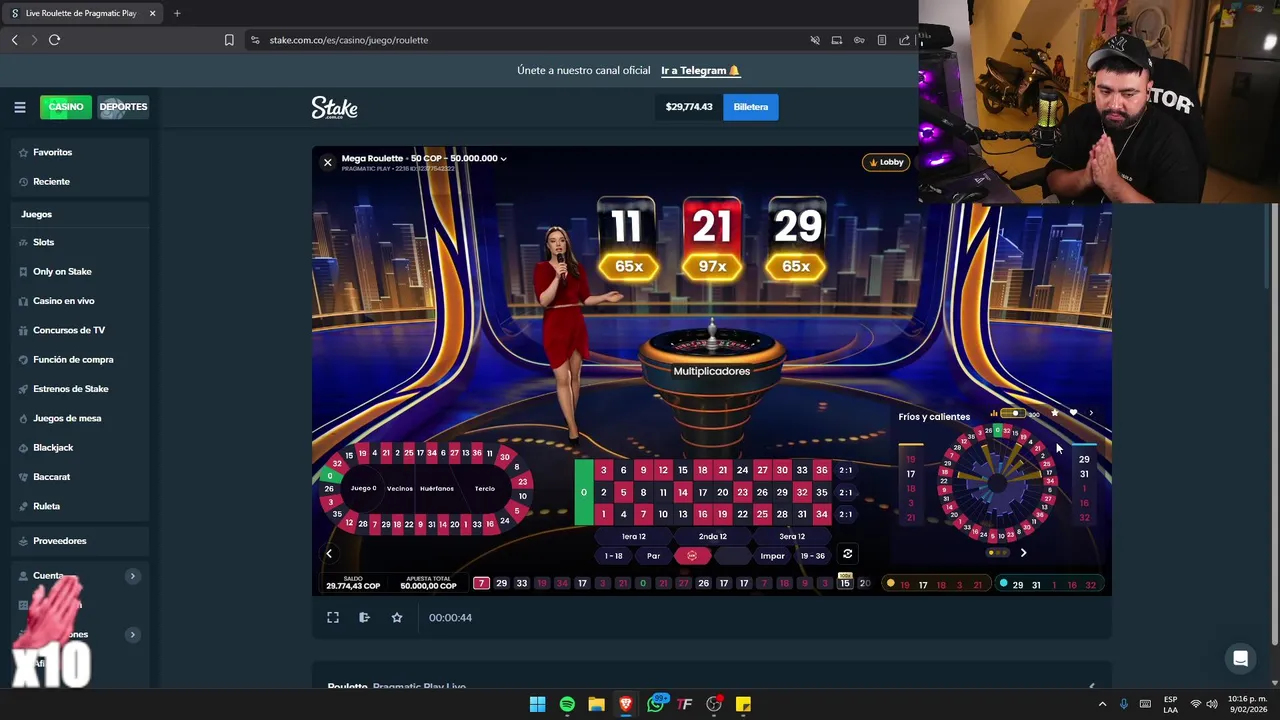Show hidden system tray icons
This screenshot has width=1280, height=720.
pyautogui.click(x=1103, y=704)
